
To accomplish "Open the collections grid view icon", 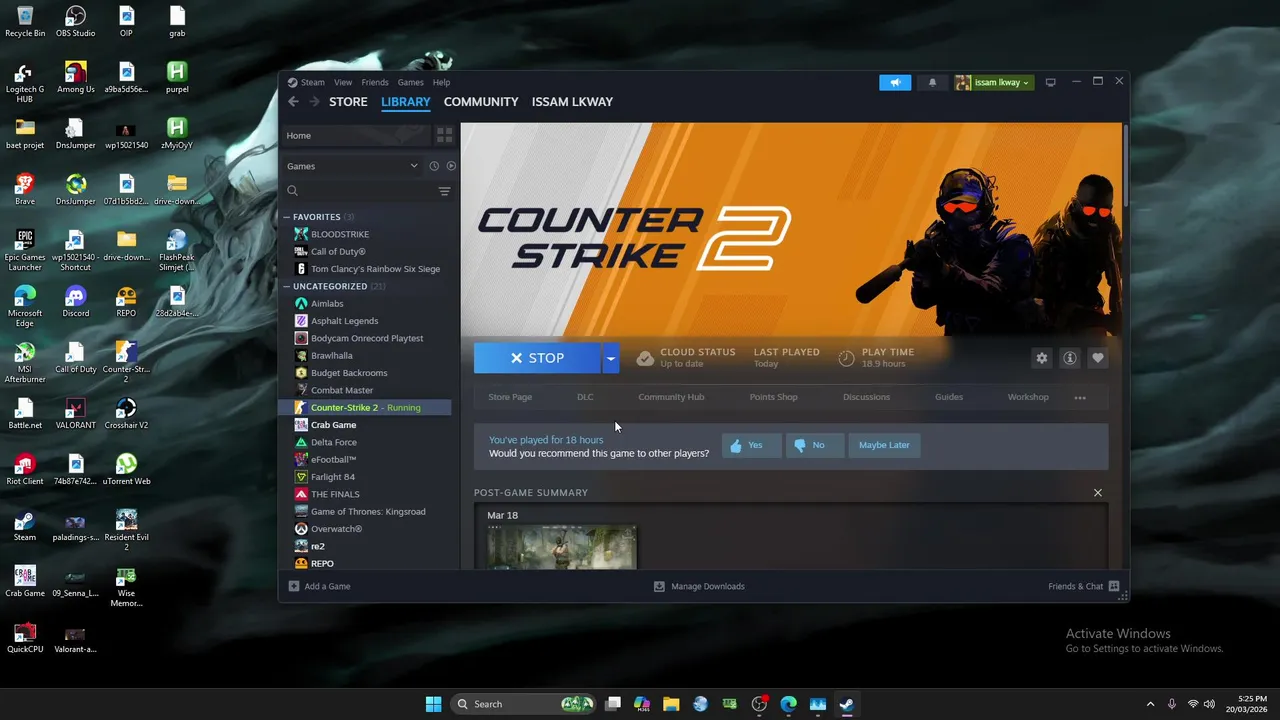I will [x=445, y=135].
